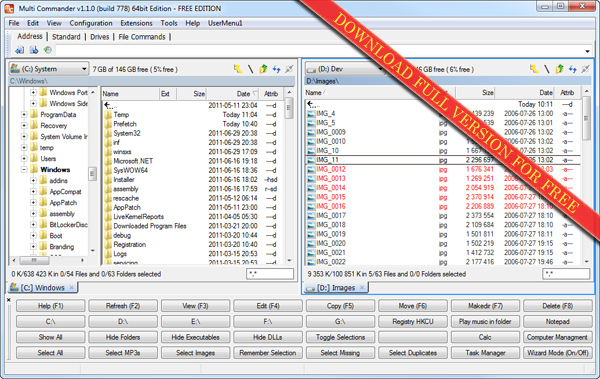Click parent directory arrow in left file list
600x379 pixels.
[110, 105]
